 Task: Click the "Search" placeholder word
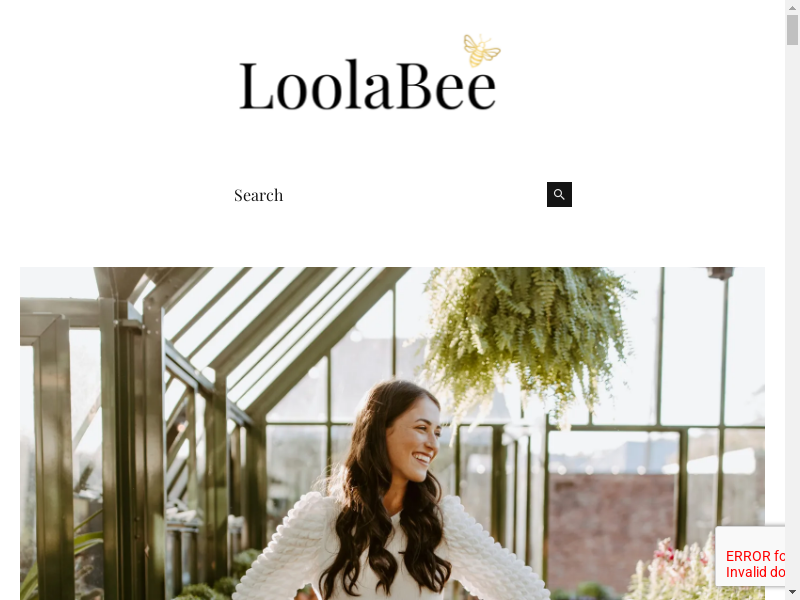258,195
